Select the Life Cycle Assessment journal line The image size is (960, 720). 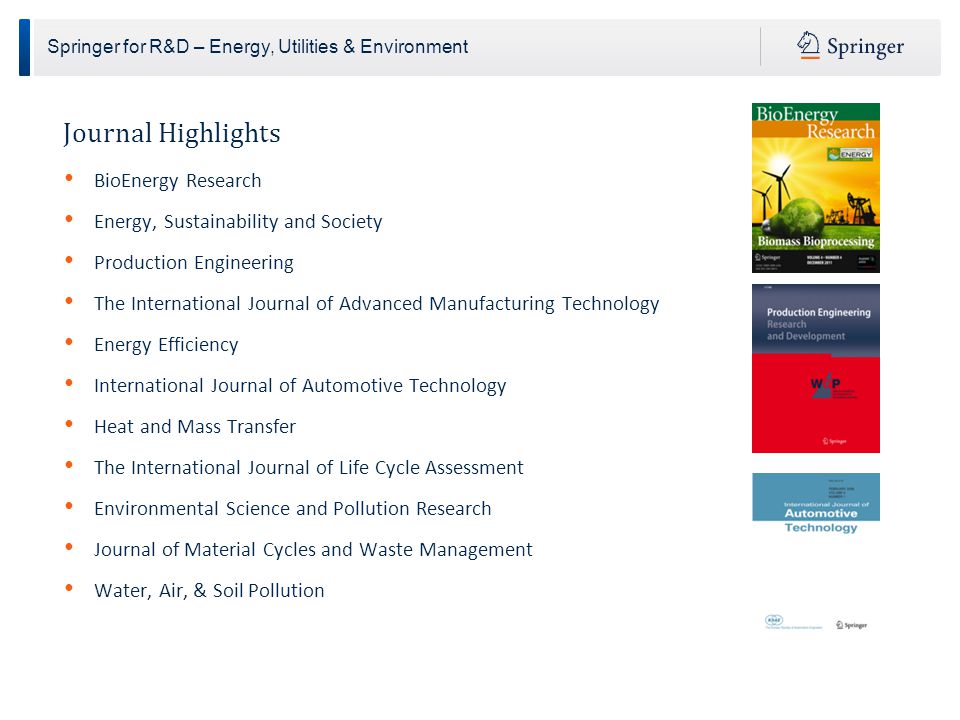pos(309,468)
